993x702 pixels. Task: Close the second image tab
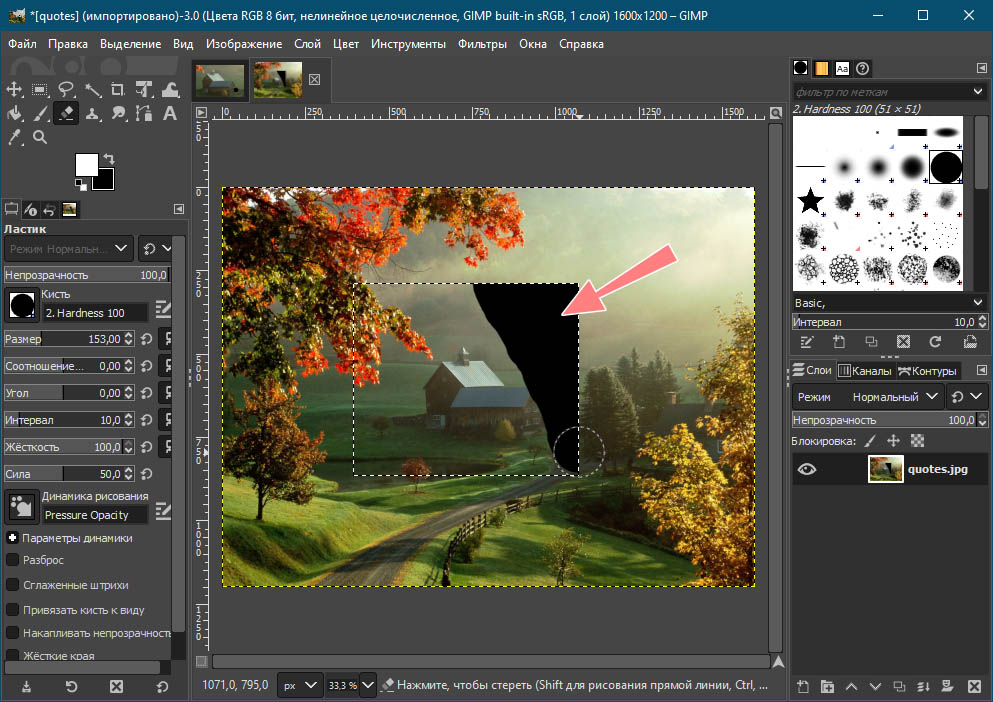click(314, 79)
